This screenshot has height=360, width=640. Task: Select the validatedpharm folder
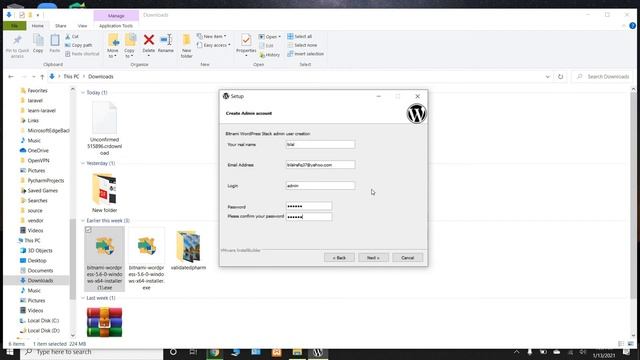tap(188, 250)
